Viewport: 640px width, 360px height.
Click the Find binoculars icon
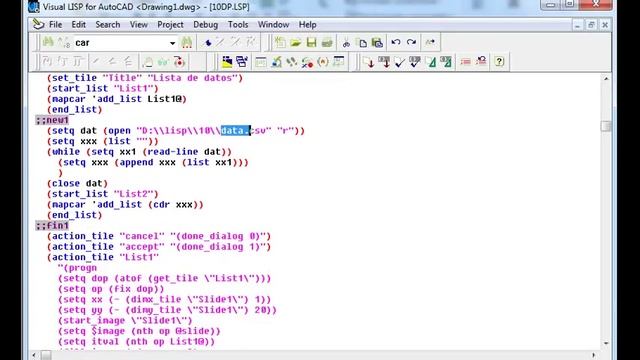pyautogui.click(x=48, y=42)
